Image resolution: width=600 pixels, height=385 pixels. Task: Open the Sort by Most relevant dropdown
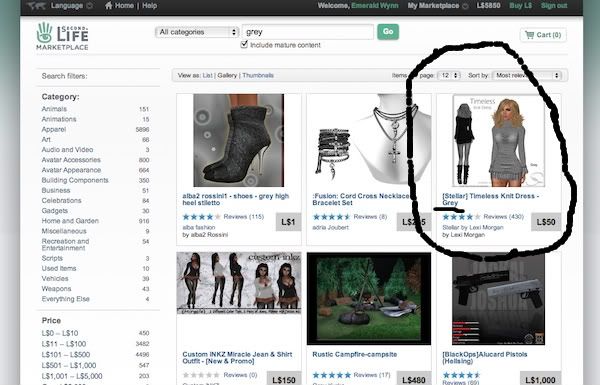coord(527,75)
